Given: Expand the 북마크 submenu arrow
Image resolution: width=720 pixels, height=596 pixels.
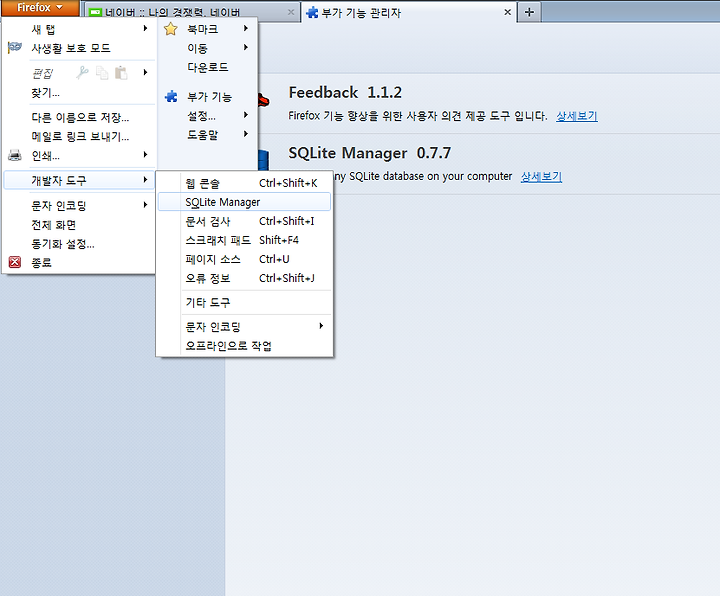Looking at the screenshot, I should pos(246,28).
